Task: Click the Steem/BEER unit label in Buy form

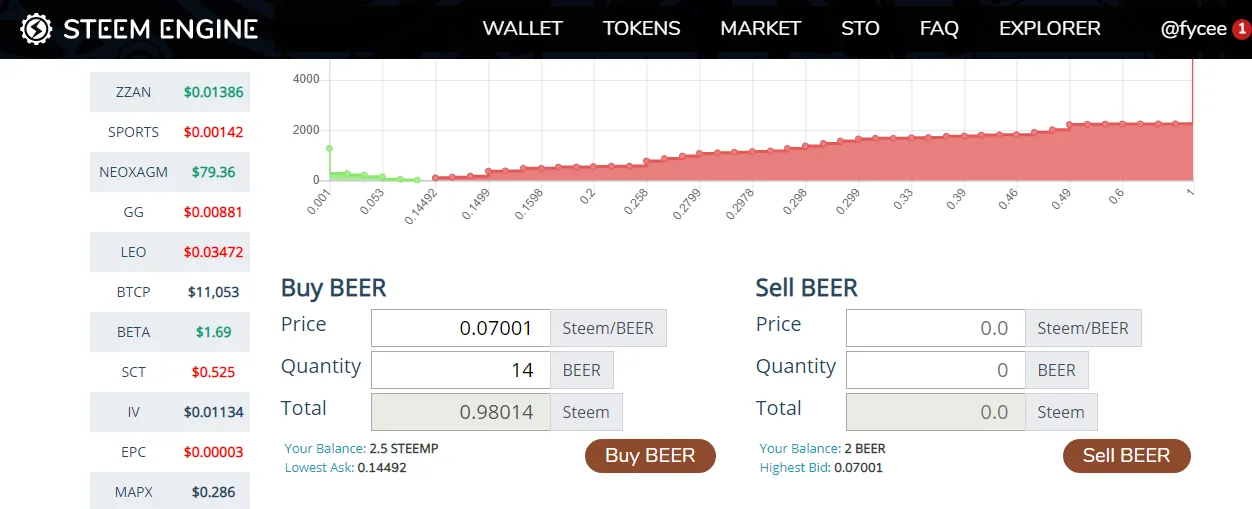Action: (x=608, y=328)
